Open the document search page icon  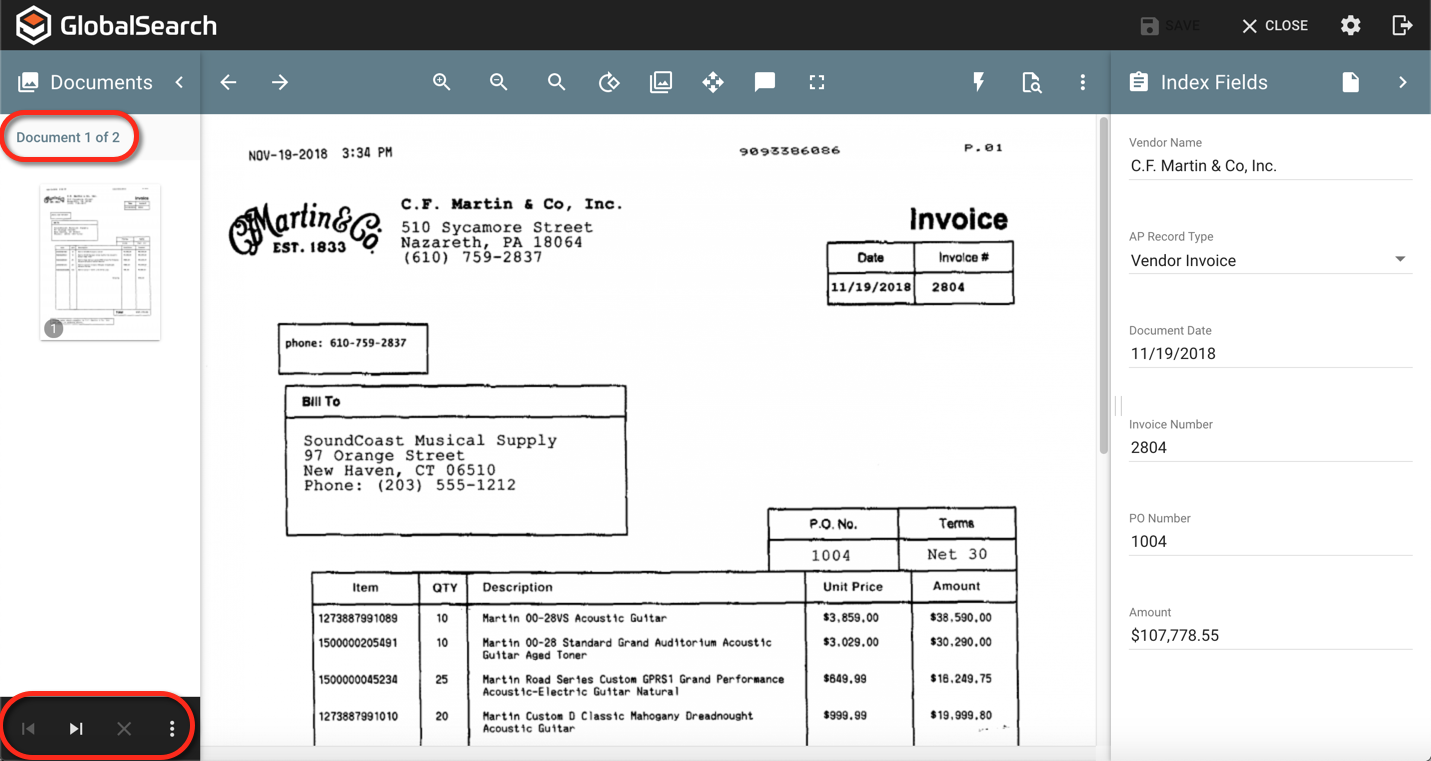[x=1031, y=83]
